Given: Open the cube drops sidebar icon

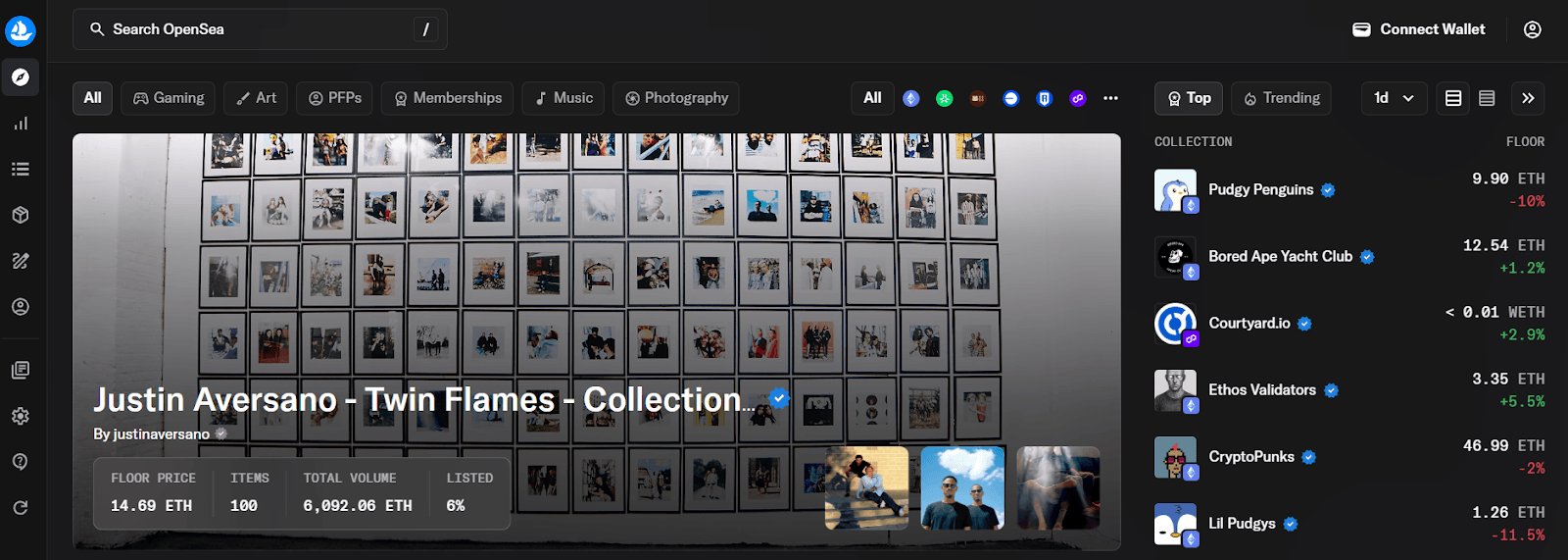Looking at the screenshot, I should point(21,215).
